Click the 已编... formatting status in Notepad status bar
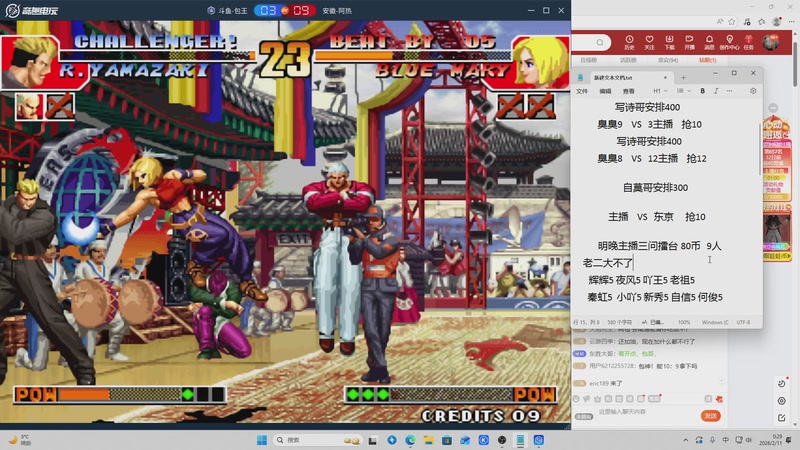The image size is (800, 450). pos(653,322)
